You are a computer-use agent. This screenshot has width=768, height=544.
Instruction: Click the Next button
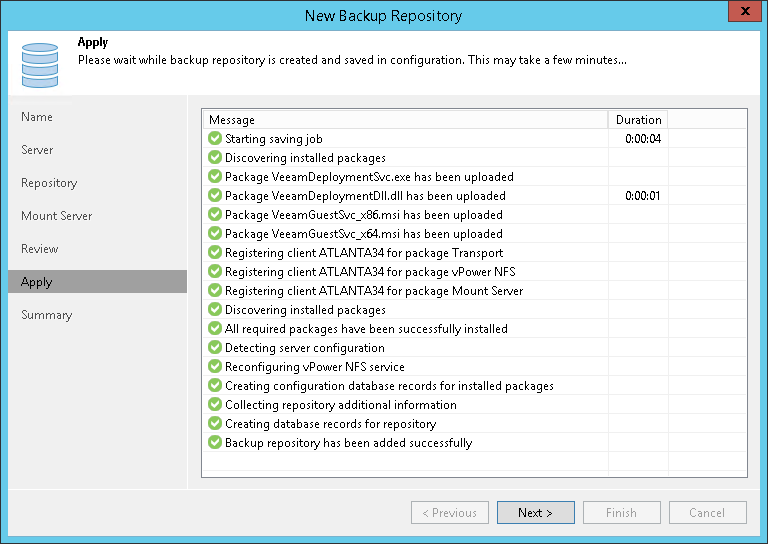pos(535,512)
